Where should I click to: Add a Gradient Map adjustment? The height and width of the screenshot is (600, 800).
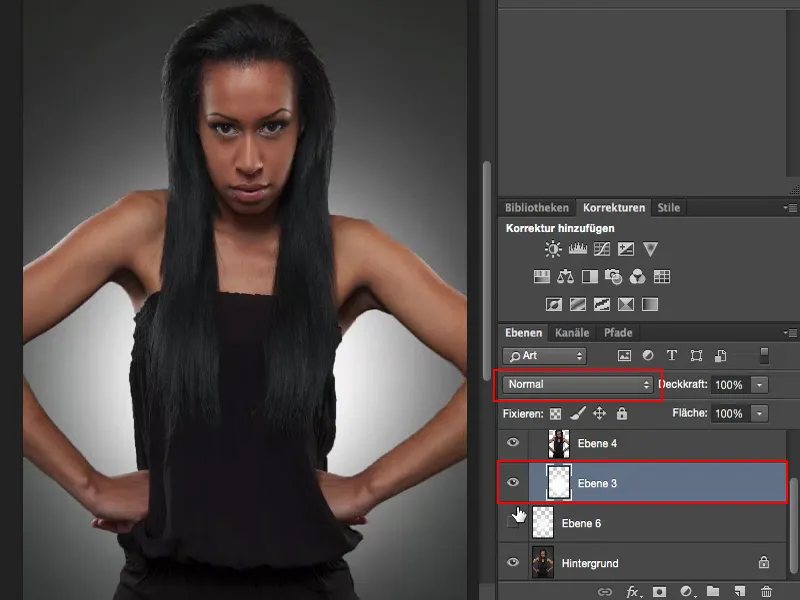pyautogui.click(x=649, y=305)
